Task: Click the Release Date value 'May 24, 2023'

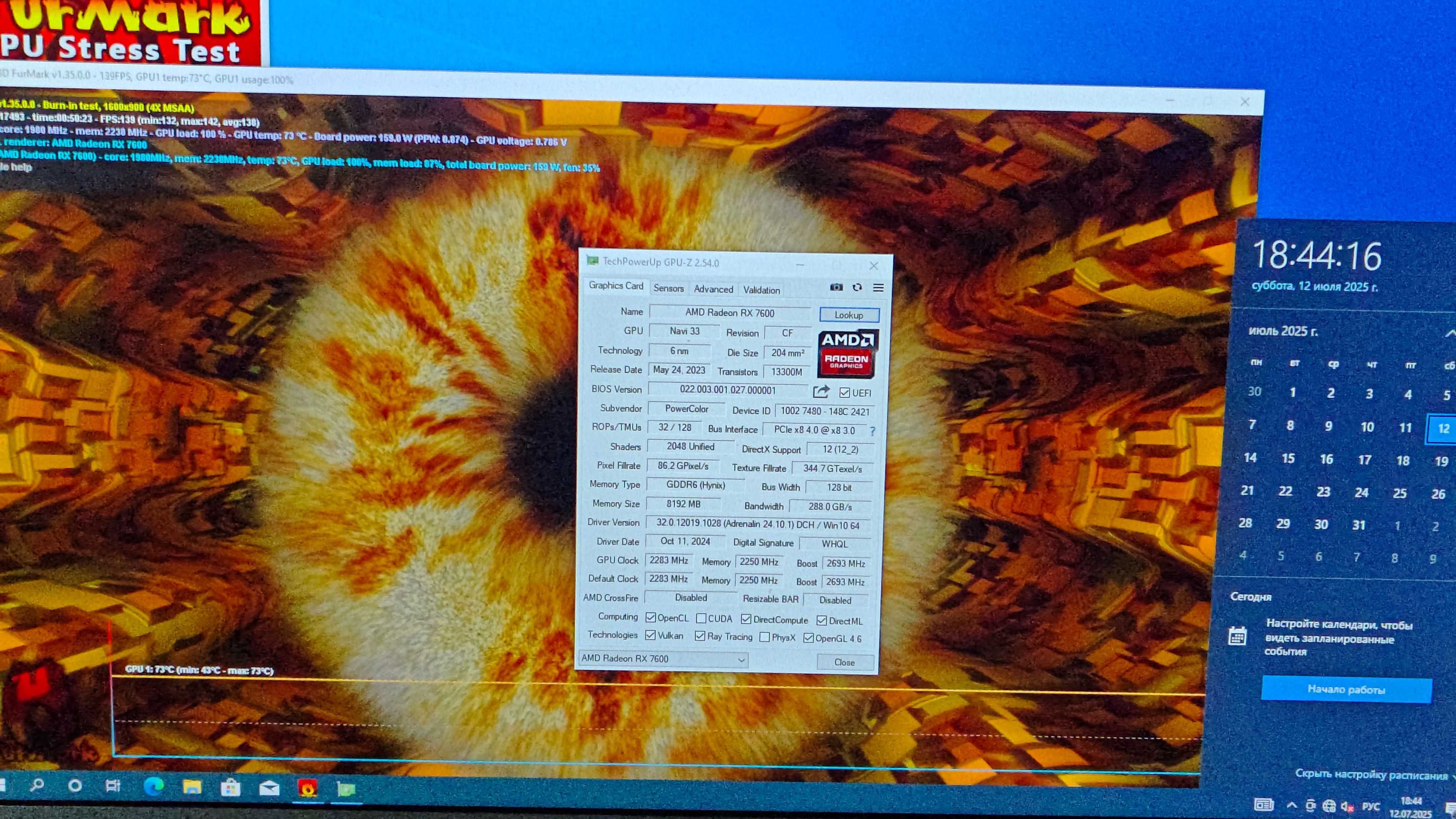Action: tap(679, 370)
